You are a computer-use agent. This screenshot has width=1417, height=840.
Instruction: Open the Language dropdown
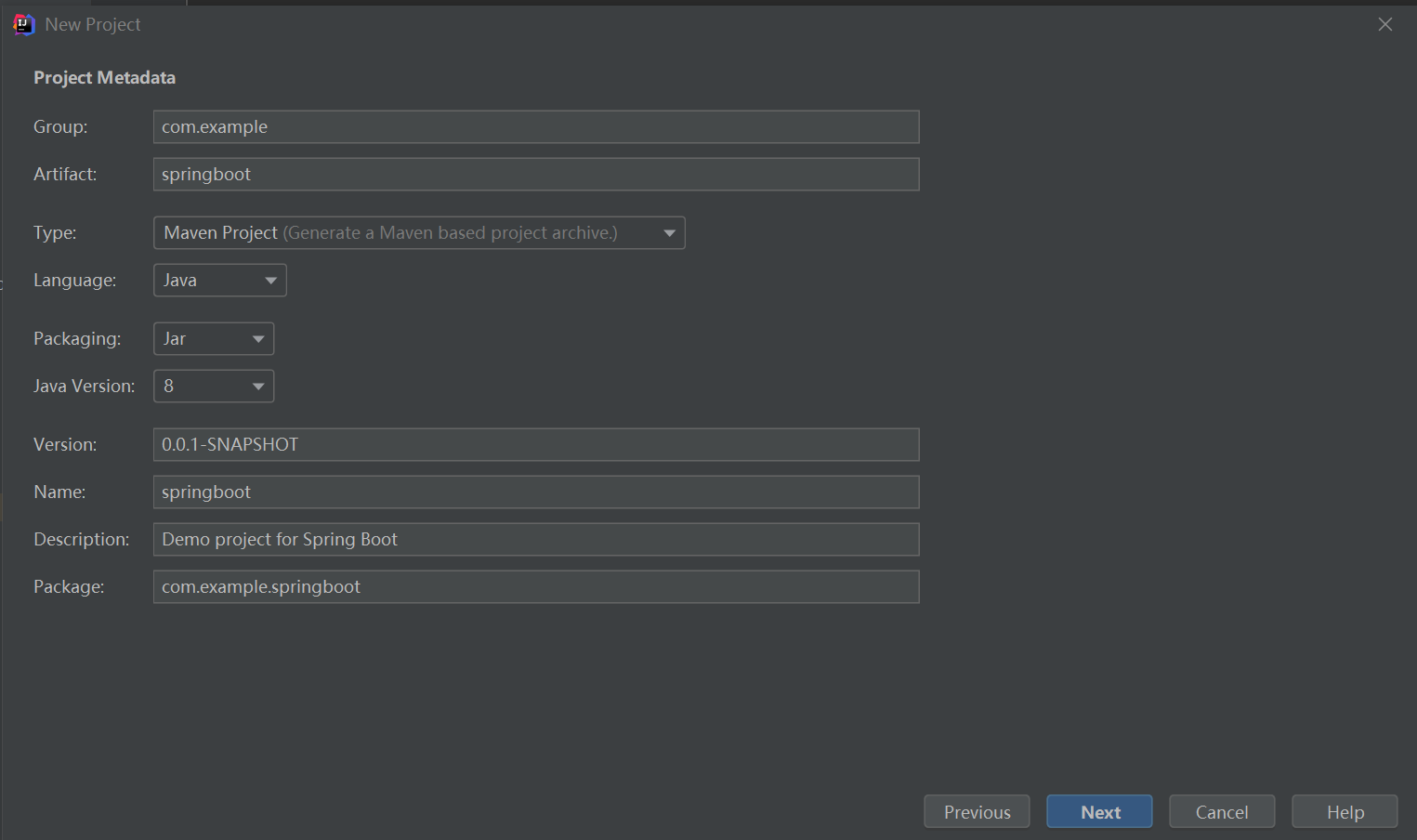(220, 281)
